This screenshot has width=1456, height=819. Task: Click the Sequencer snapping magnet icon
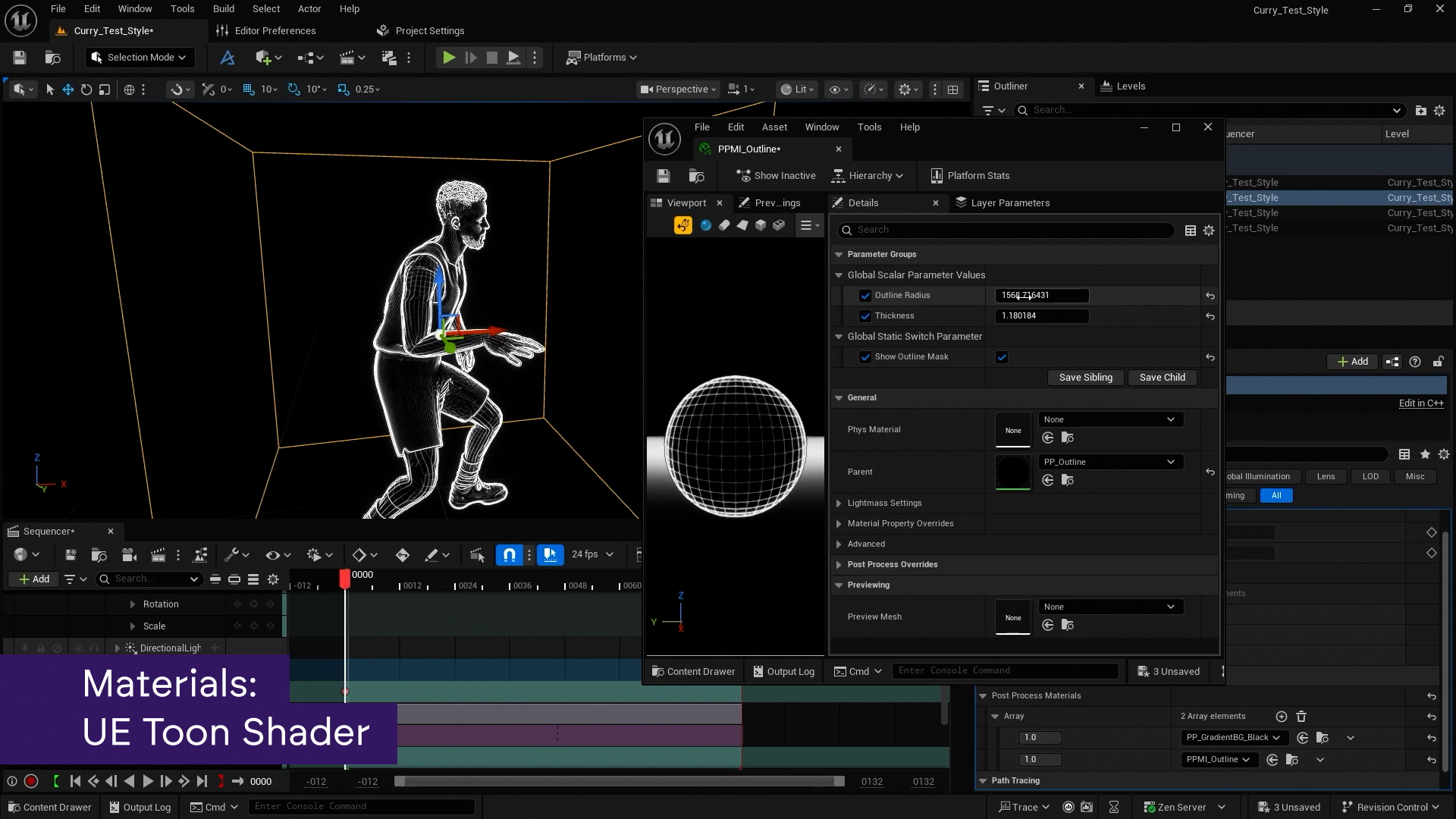510,555
